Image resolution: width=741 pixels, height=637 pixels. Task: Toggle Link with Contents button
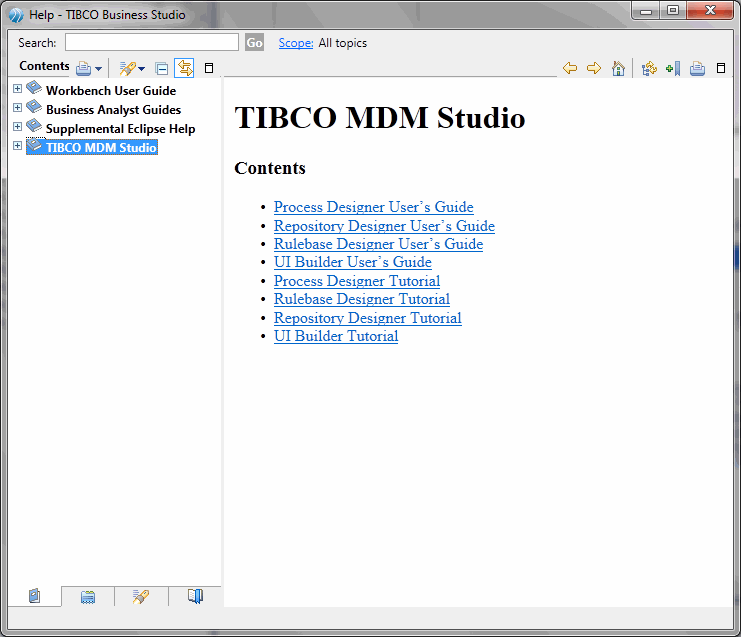pos(184,69)
